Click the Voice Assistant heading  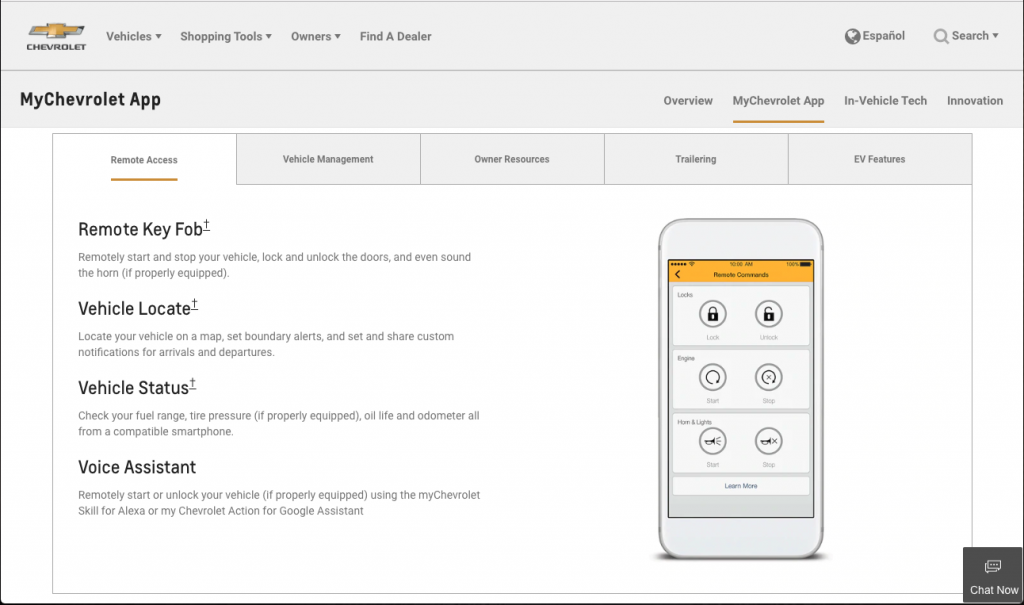(137, 467)
